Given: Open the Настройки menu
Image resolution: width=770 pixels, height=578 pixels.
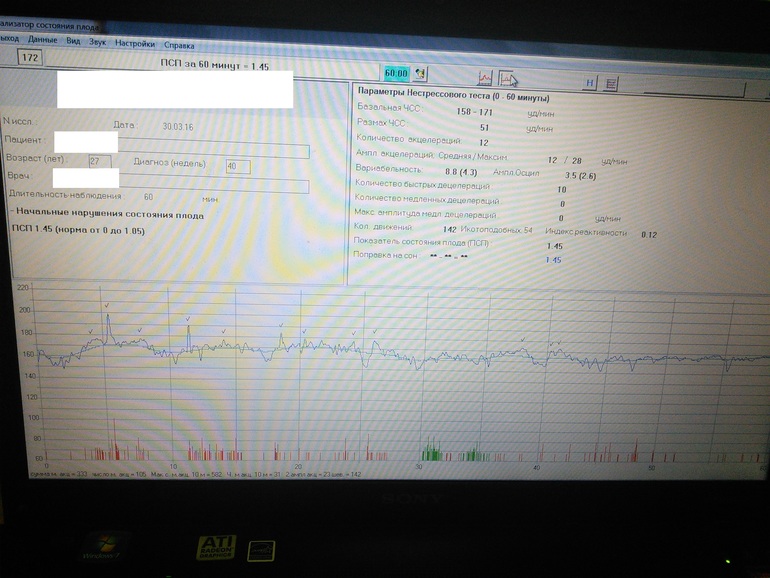Looking at the screenshot, I should [135, 44].
